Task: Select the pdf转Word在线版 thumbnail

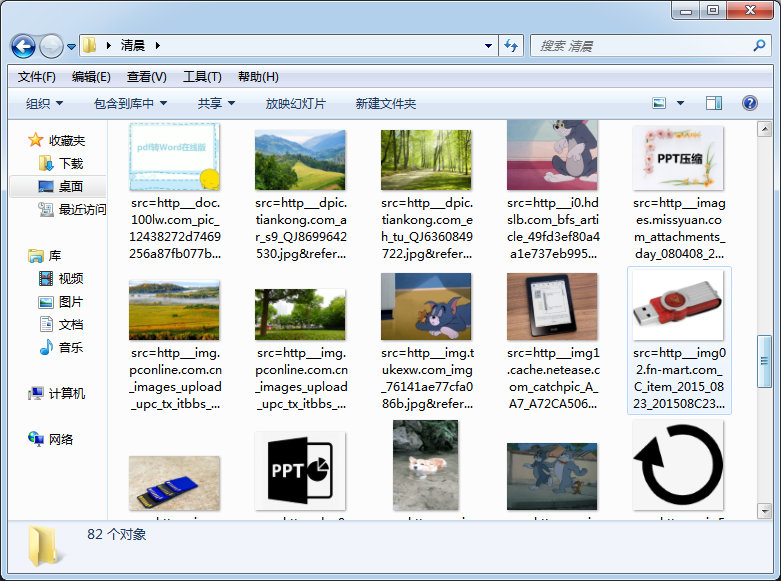Action: [174, 157]
